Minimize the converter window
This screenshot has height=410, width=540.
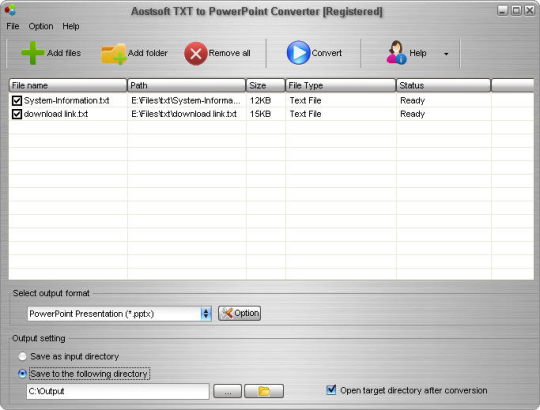tap(503, 11)
